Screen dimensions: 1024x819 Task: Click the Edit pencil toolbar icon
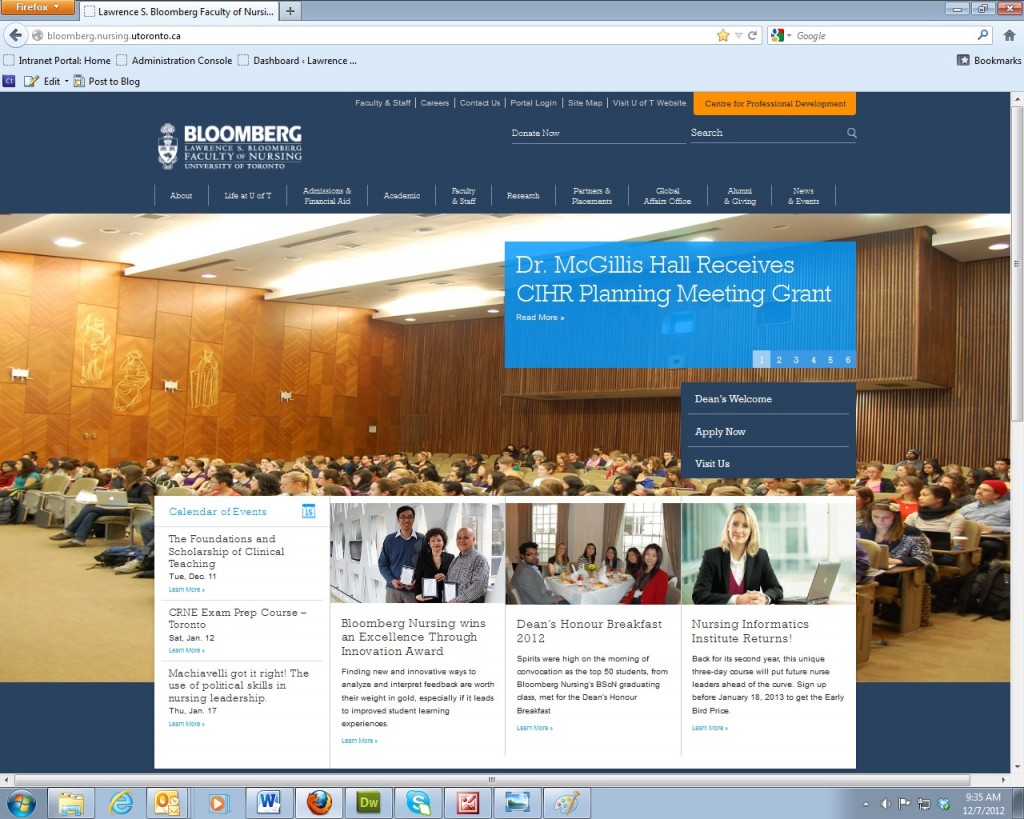(31, 81)
